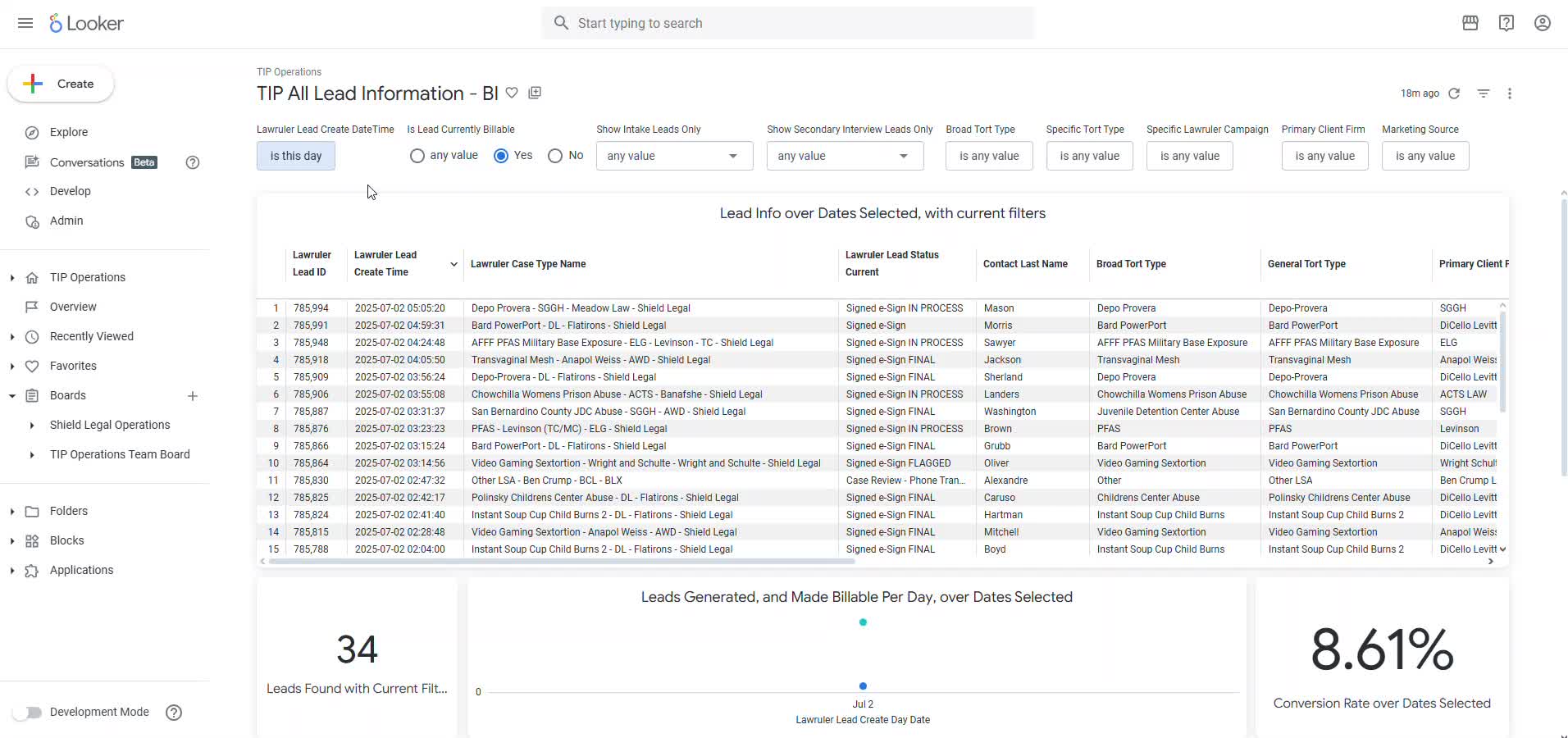Click the Create button
1568x738 pixels.
point(61,84)
